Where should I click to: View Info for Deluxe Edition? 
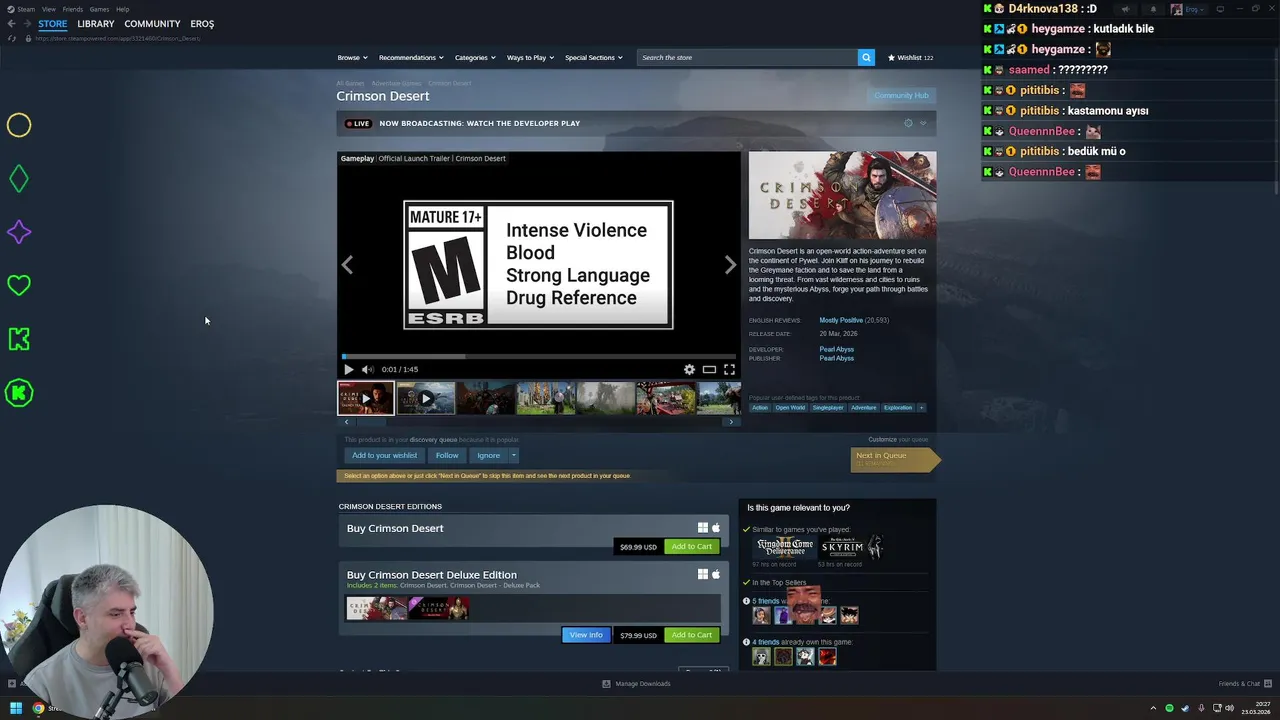tap(586, 635)
